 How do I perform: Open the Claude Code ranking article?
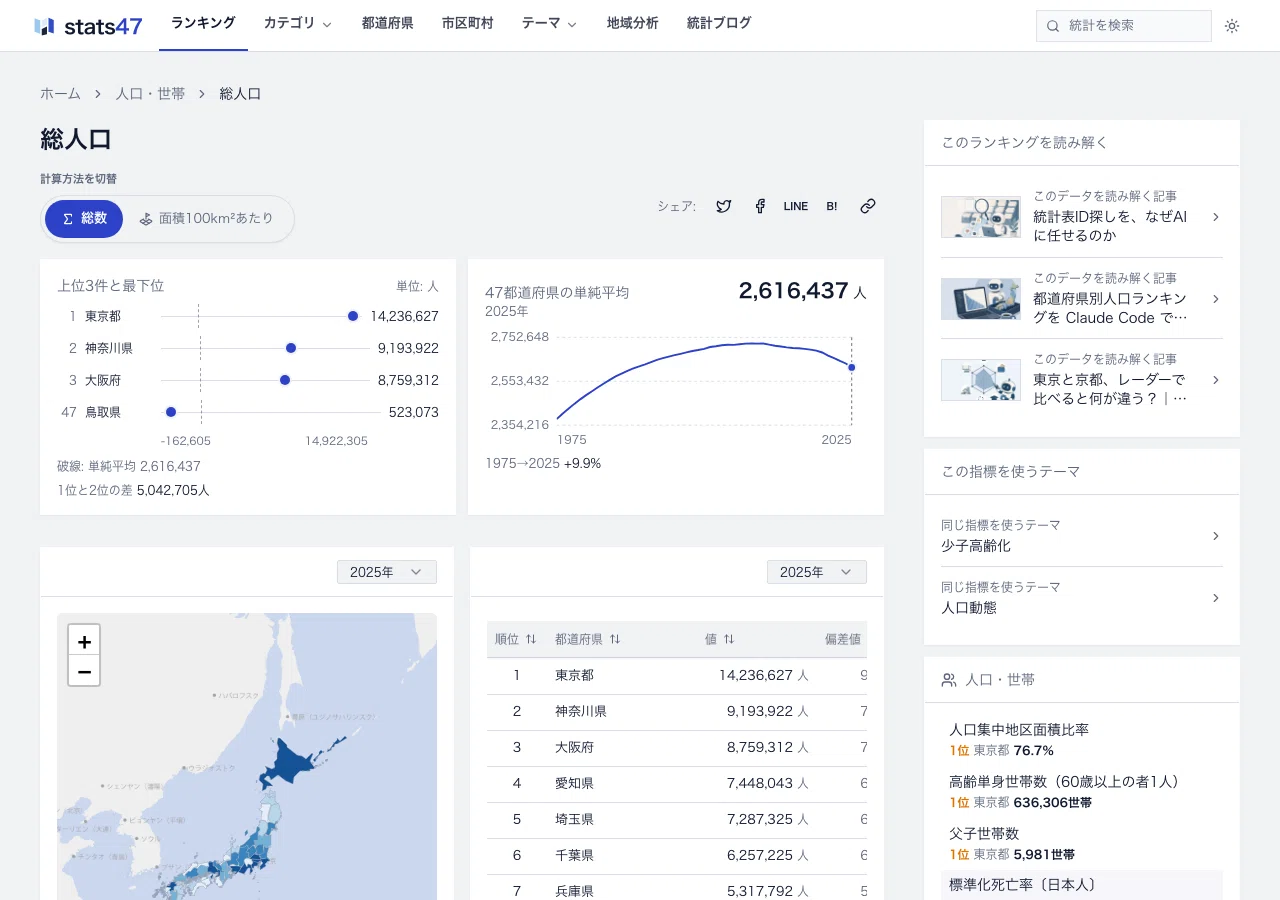click(1082, 298)
